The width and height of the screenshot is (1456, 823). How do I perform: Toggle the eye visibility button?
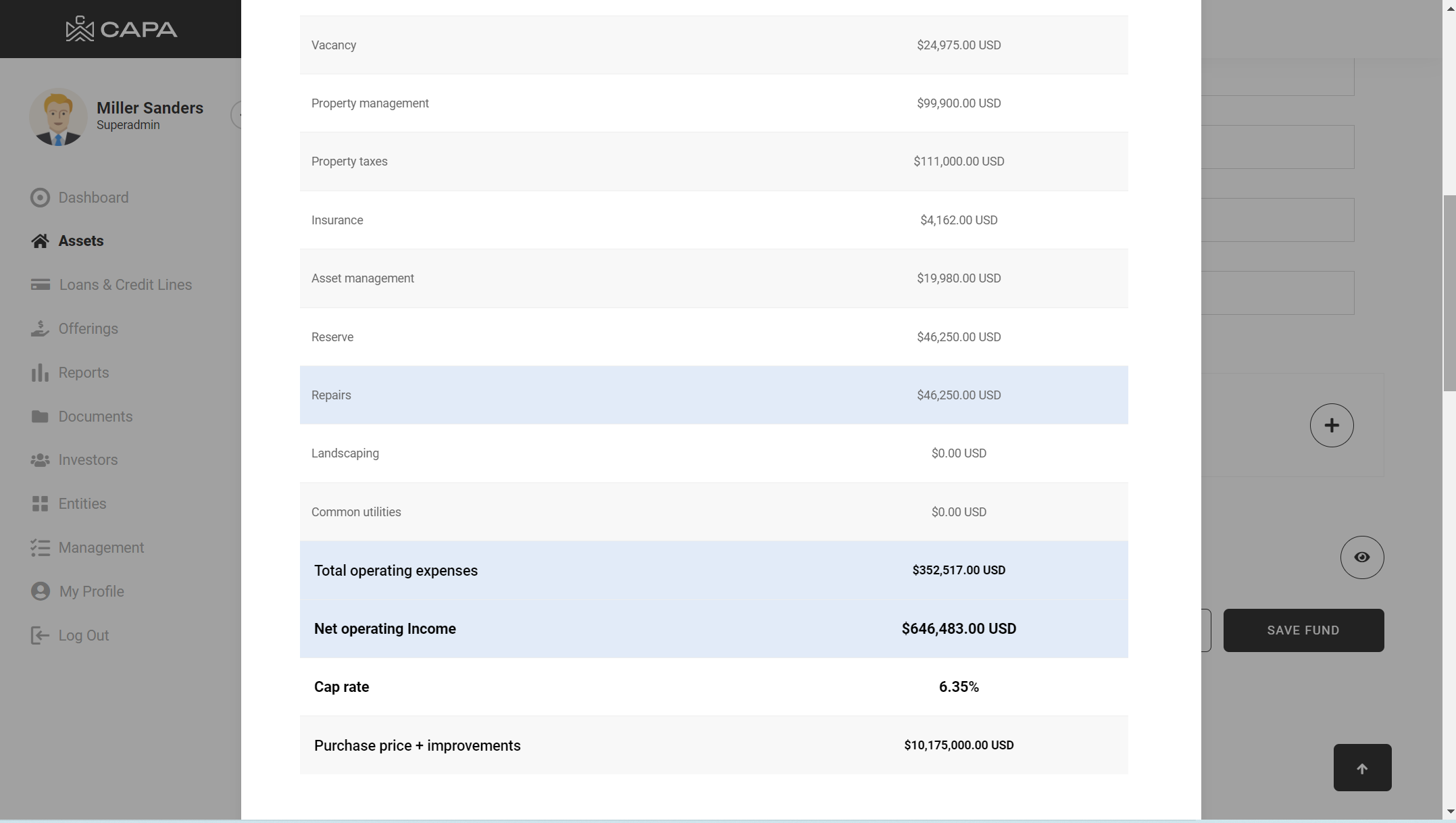[1361, 557]
